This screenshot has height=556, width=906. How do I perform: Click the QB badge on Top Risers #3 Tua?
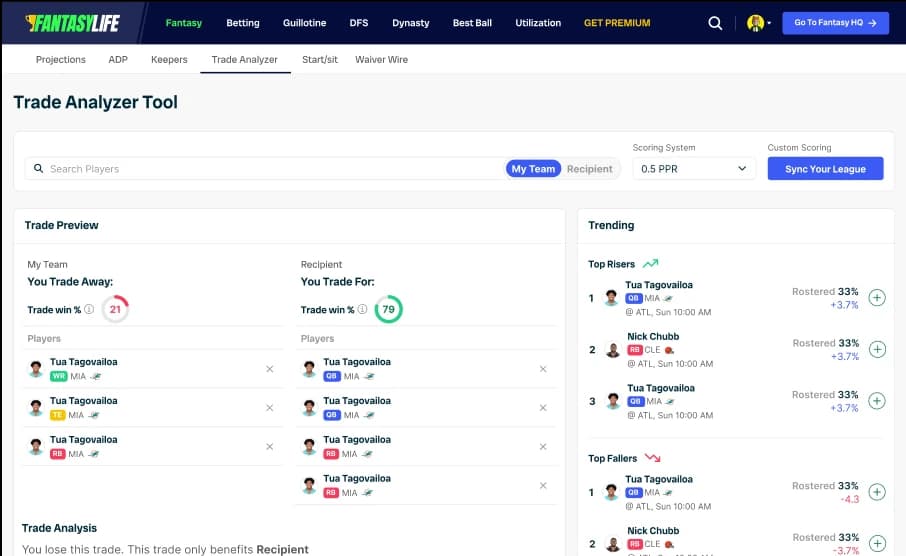tap(636, 401)
